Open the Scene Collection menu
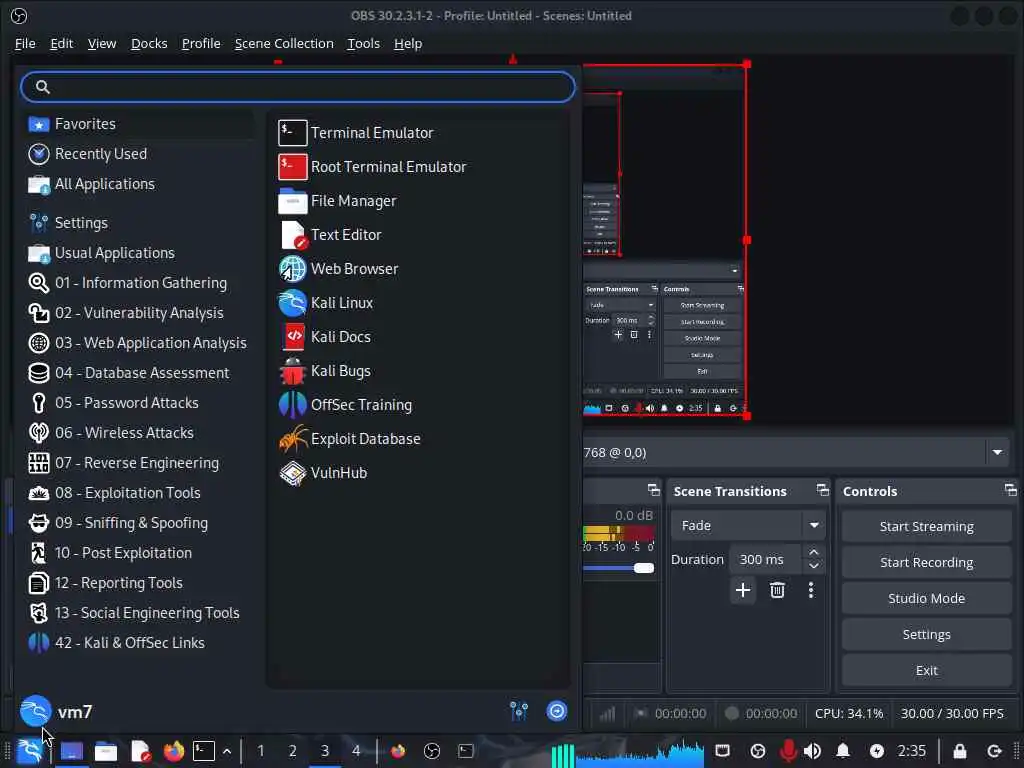1024x768 pixels. pos(284,43)
